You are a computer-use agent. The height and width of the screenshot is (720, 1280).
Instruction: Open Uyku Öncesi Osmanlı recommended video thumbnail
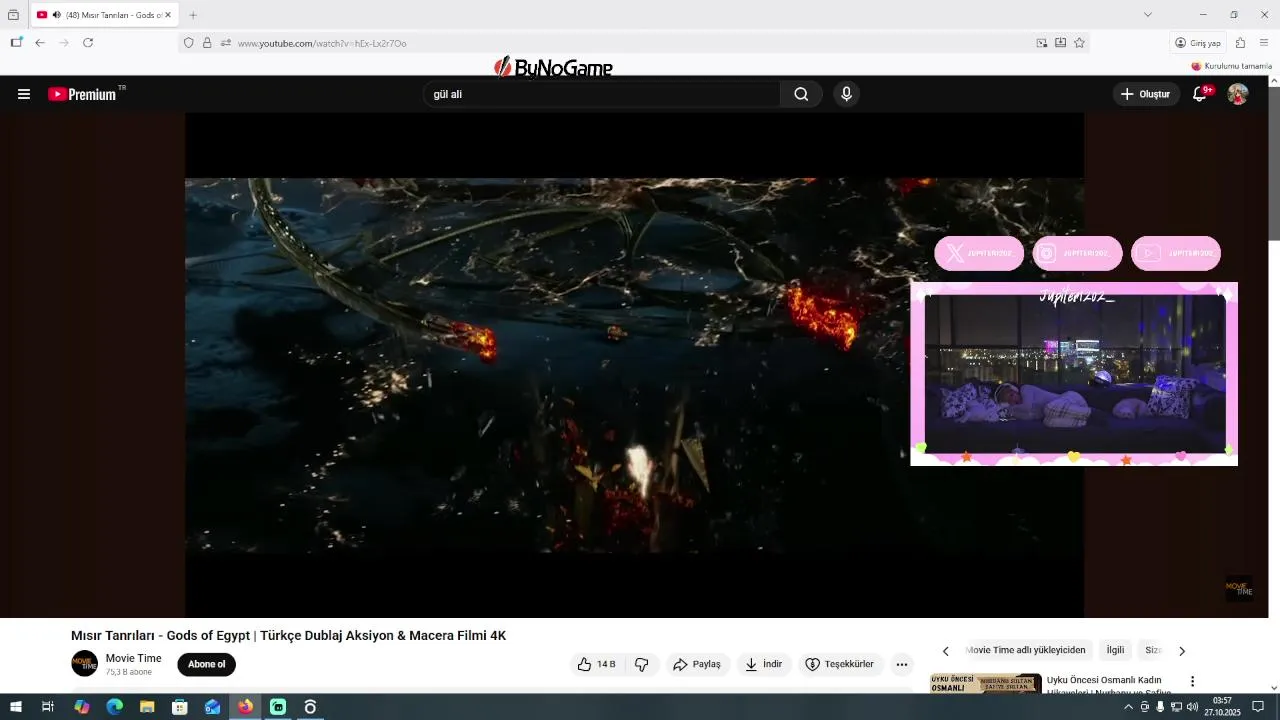tap(986, 684)
